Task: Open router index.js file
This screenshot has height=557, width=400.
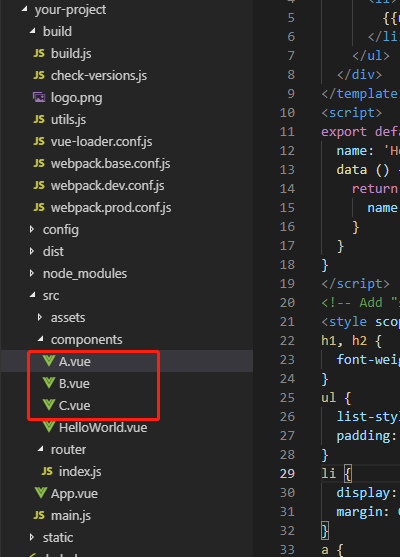Action: point(80,472)
